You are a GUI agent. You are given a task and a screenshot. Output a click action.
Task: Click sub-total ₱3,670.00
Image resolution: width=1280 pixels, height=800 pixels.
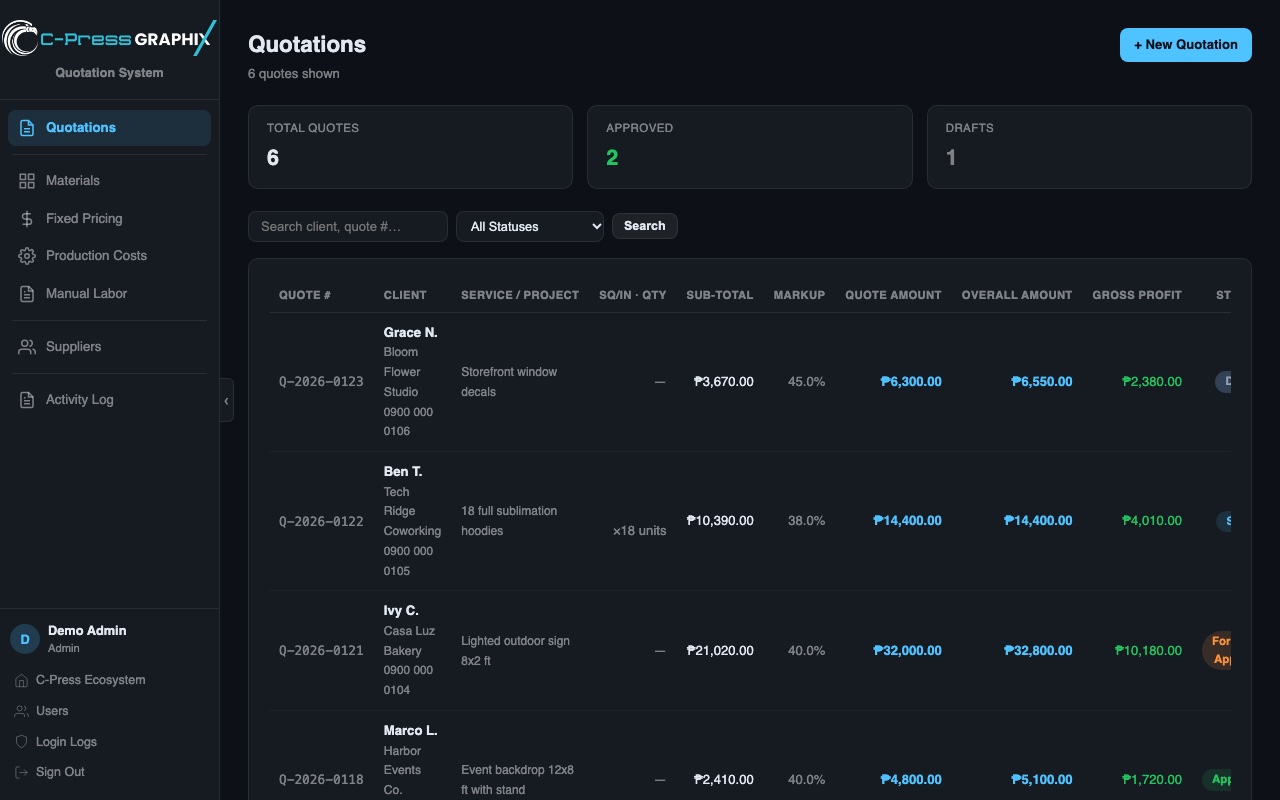(724, 382)
